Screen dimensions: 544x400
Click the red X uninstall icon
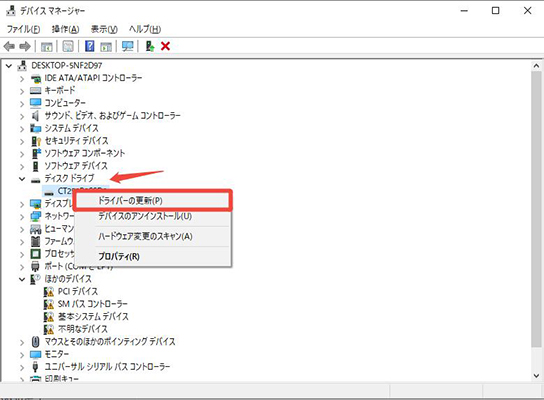[165, 46]
